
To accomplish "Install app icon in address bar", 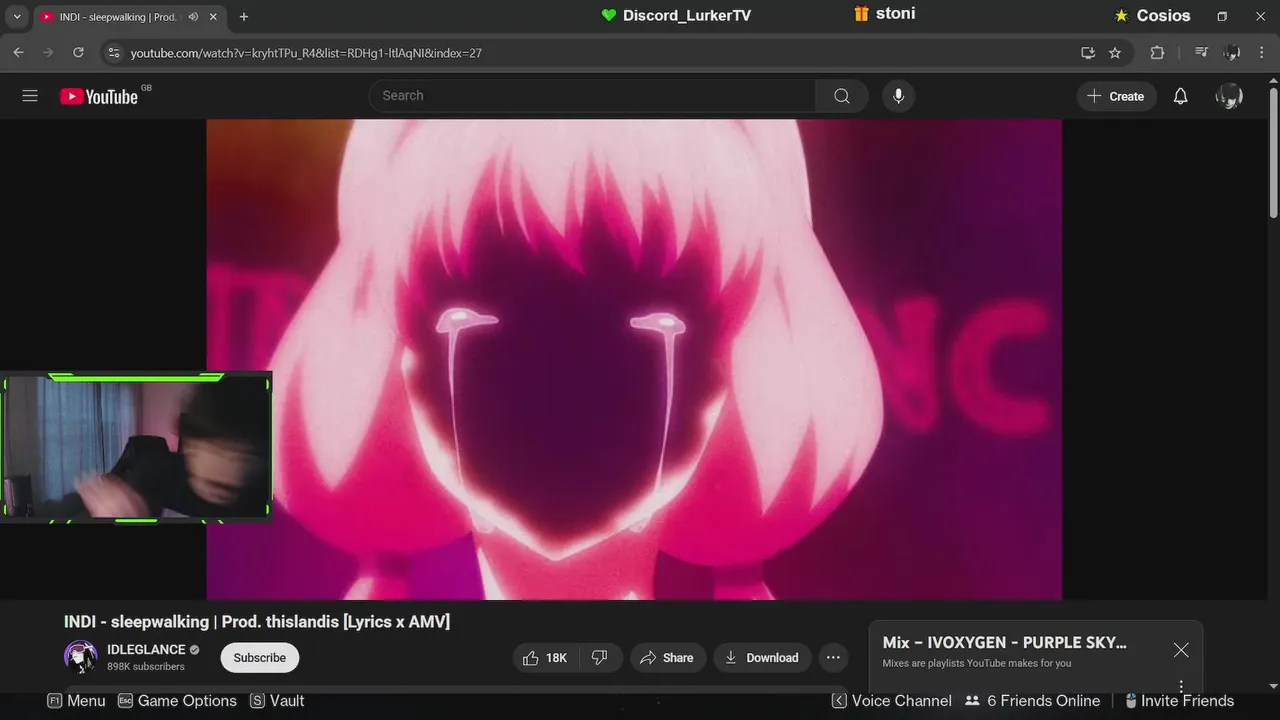I will [1088, 52].
